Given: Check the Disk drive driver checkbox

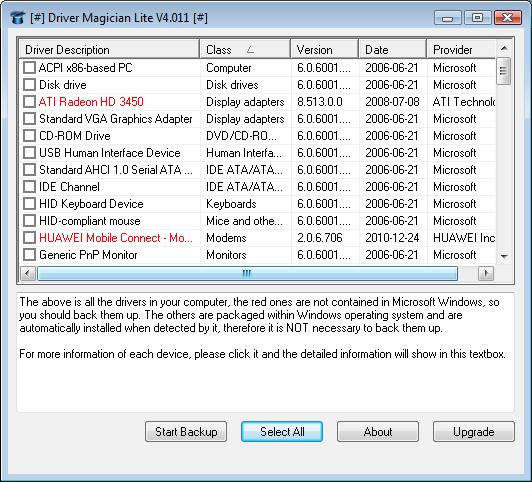Looking at the screenshot, I should click(x=30, y=84).
